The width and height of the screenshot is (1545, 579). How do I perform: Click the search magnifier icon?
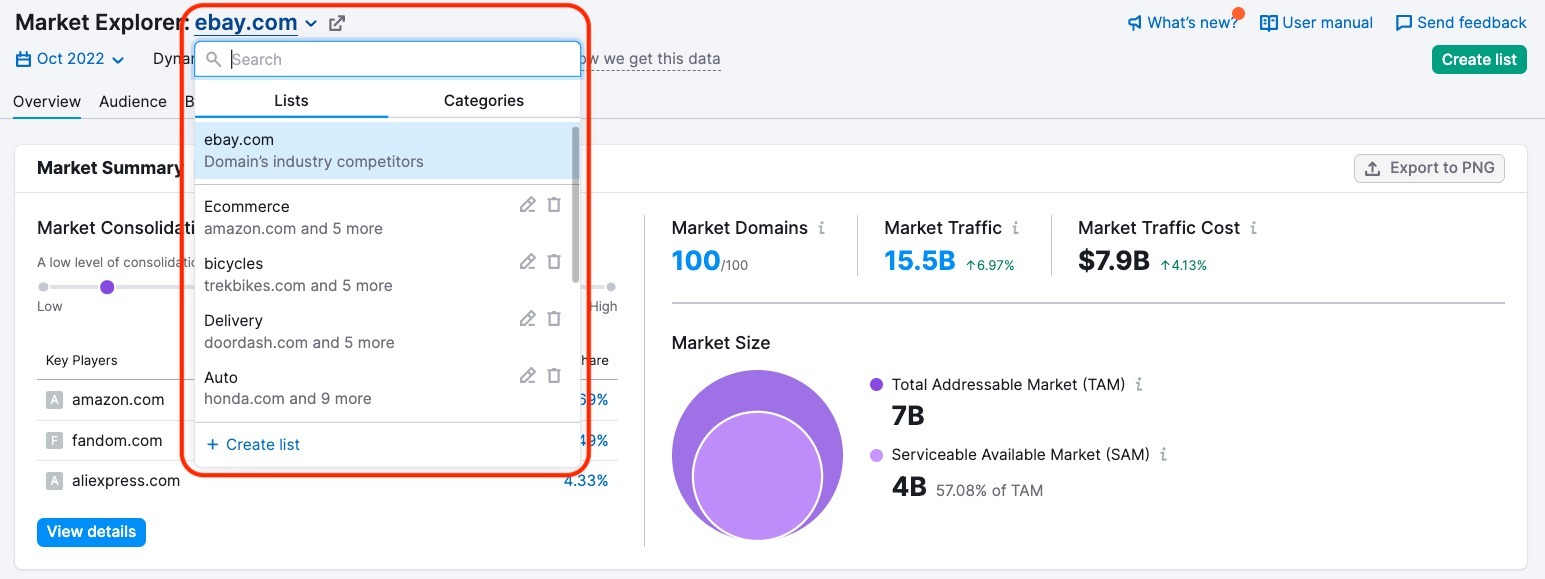(x=213, y=59)
